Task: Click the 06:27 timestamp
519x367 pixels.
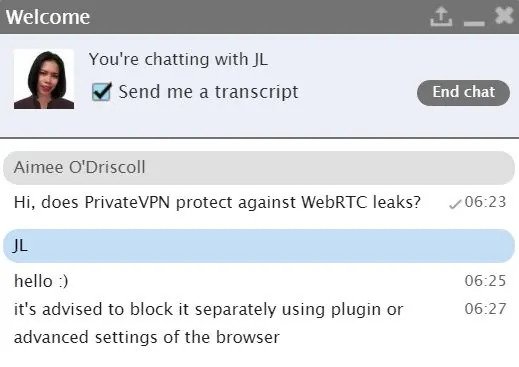Action: point(485,309)
